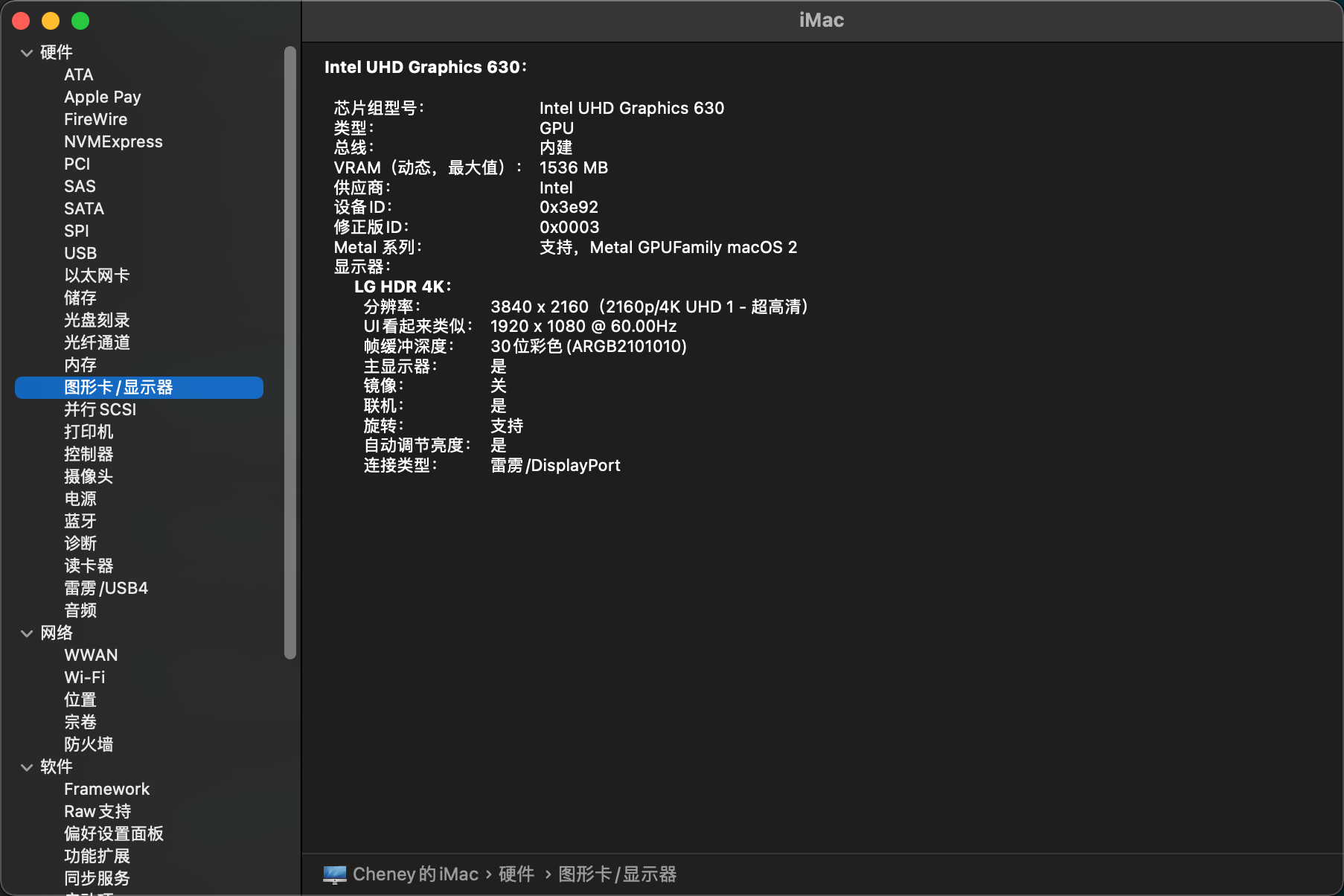The height and width of the screenshot is (896, 1344).
Task: Click the 设备 ID value 0x3e92
Action: [x=569, y=208]
